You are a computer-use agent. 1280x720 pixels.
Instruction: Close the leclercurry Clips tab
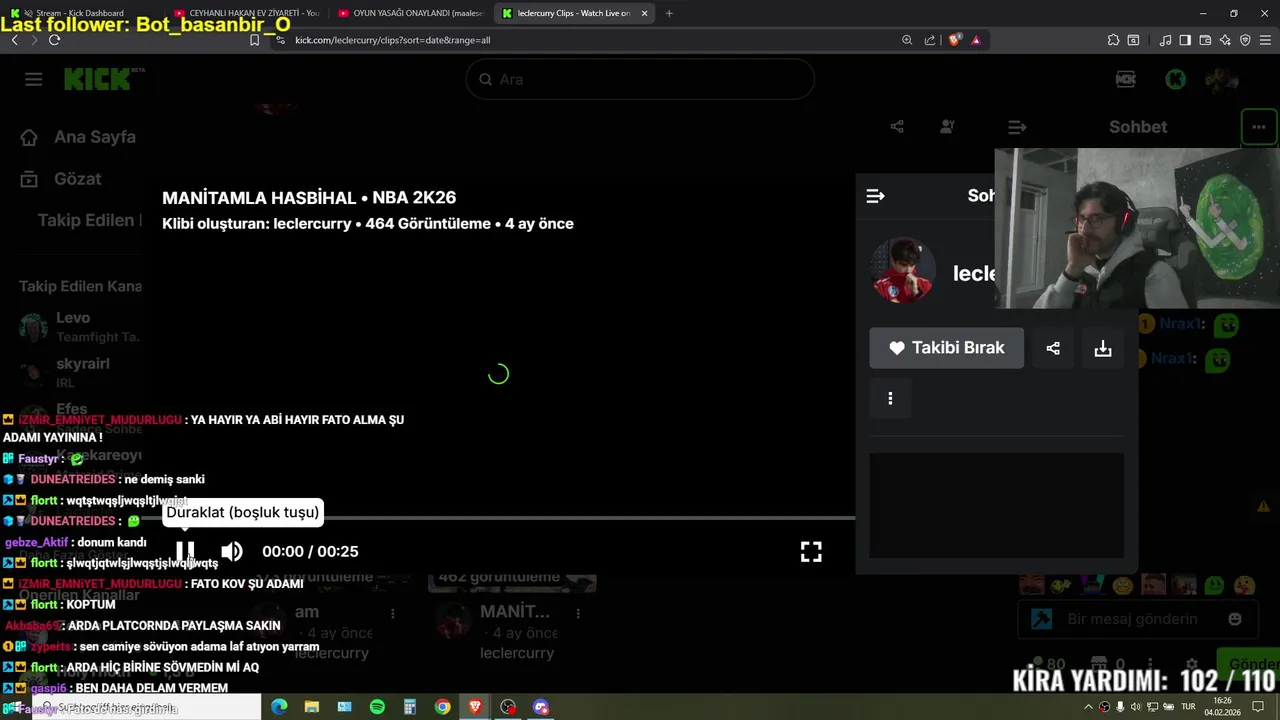tap(644, 13)
